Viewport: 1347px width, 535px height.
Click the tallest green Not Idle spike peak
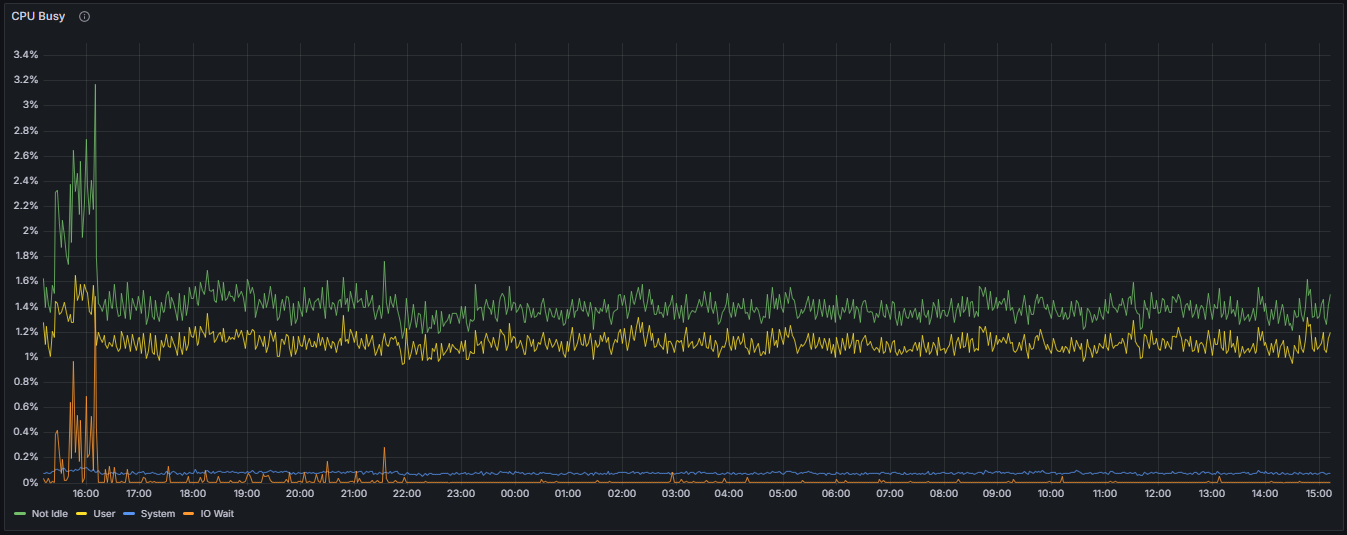click(x=95, y=86)
